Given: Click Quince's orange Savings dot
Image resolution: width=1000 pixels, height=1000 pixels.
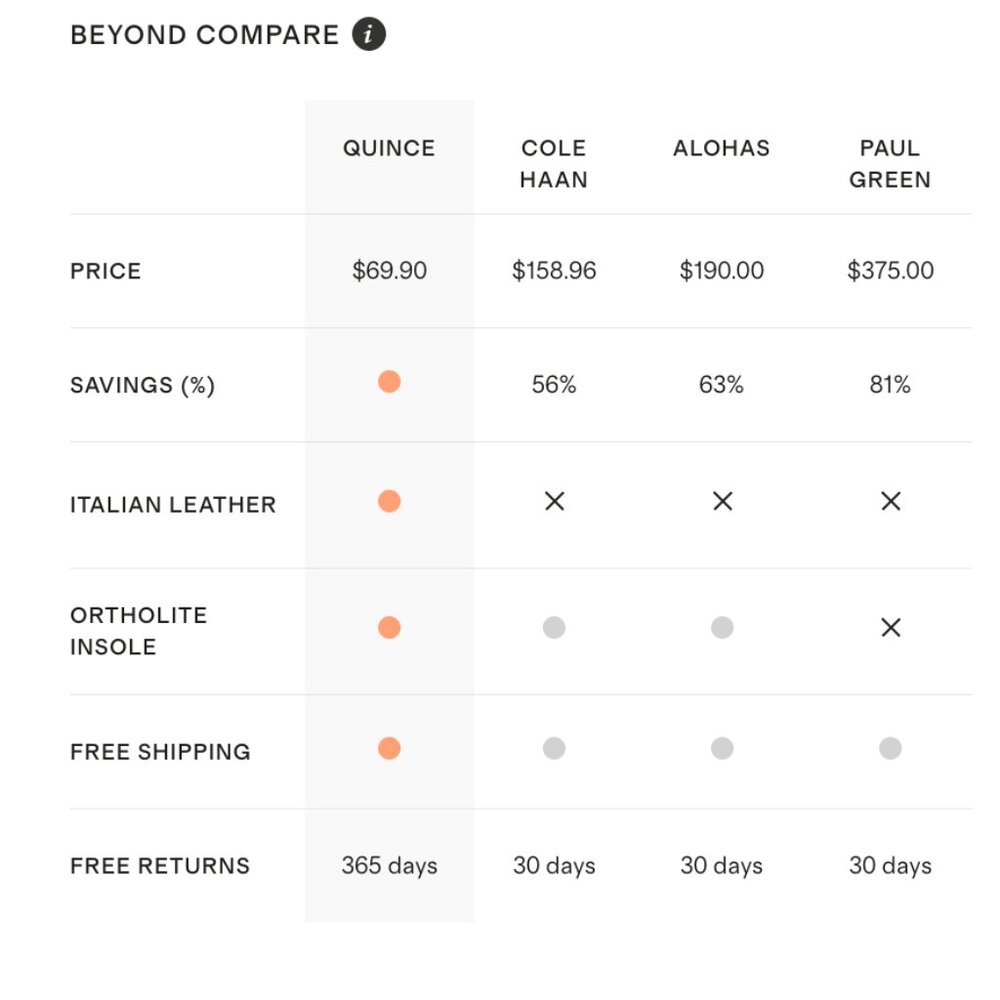Looking at the screenshot, I should [389, 381].
